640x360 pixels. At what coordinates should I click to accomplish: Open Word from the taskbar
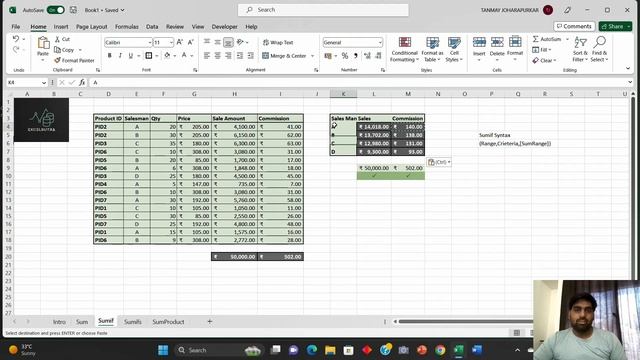click(x=477, y=350)
